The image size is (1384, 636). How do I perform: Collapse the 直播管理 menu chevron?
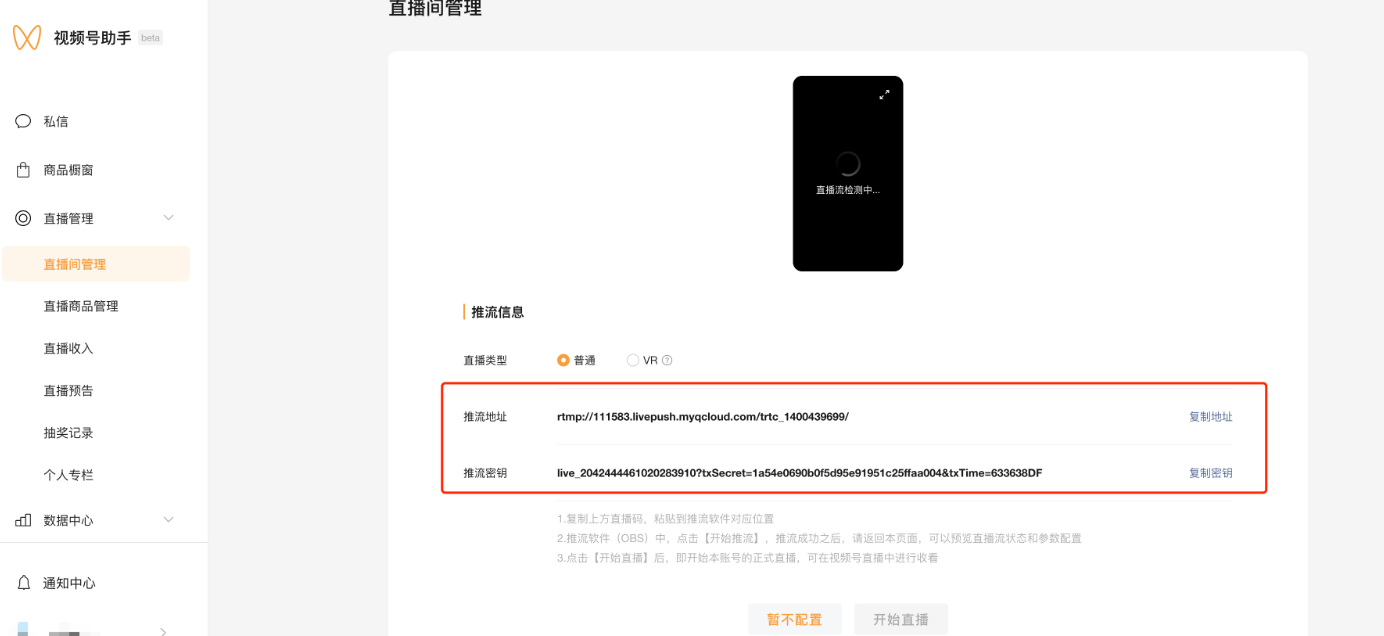pos(168,218)
